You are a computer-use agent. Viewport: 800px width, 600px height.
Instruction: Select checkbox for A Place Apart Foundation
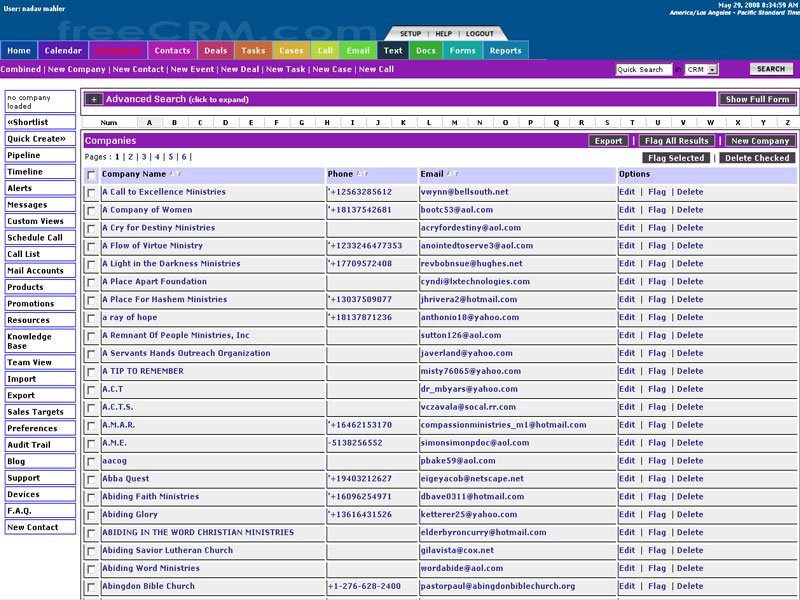pyautogui.click(x=91, y=282)
